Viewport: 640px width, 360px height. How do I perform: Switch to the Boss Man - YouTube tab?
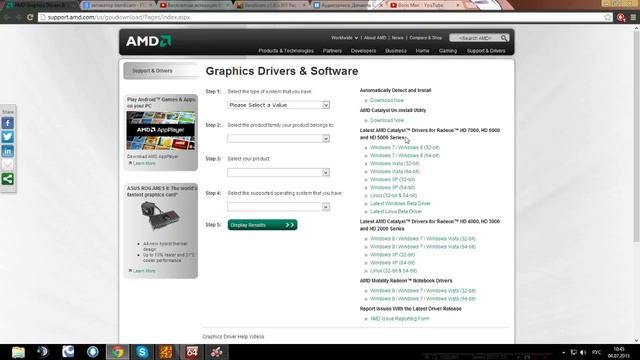coord(424,5)
